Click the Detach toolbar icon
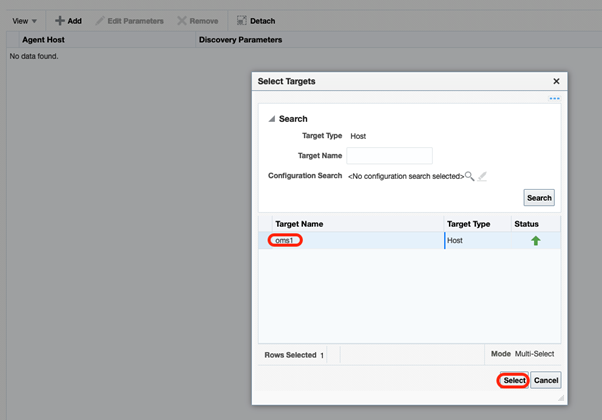Screen dimensions: 602x420 pos(241,20)
